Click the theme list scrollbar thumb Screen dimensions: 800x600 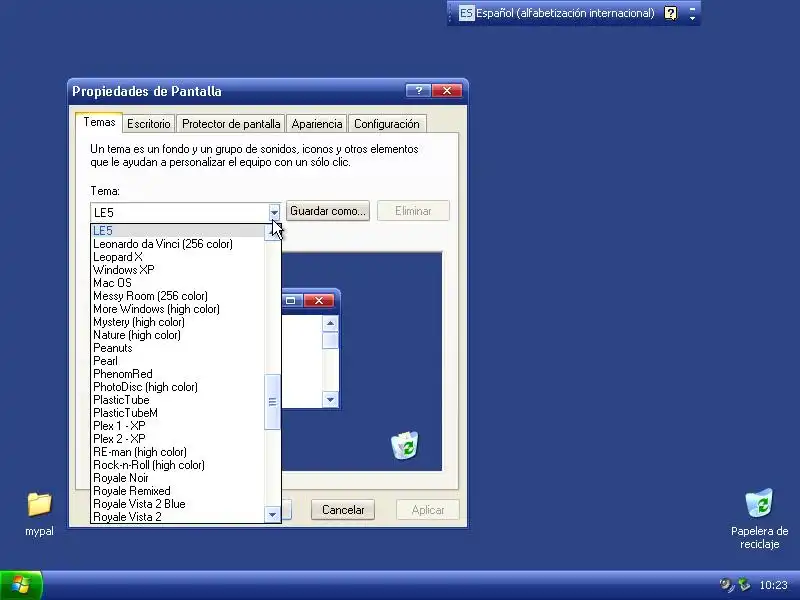272,402
